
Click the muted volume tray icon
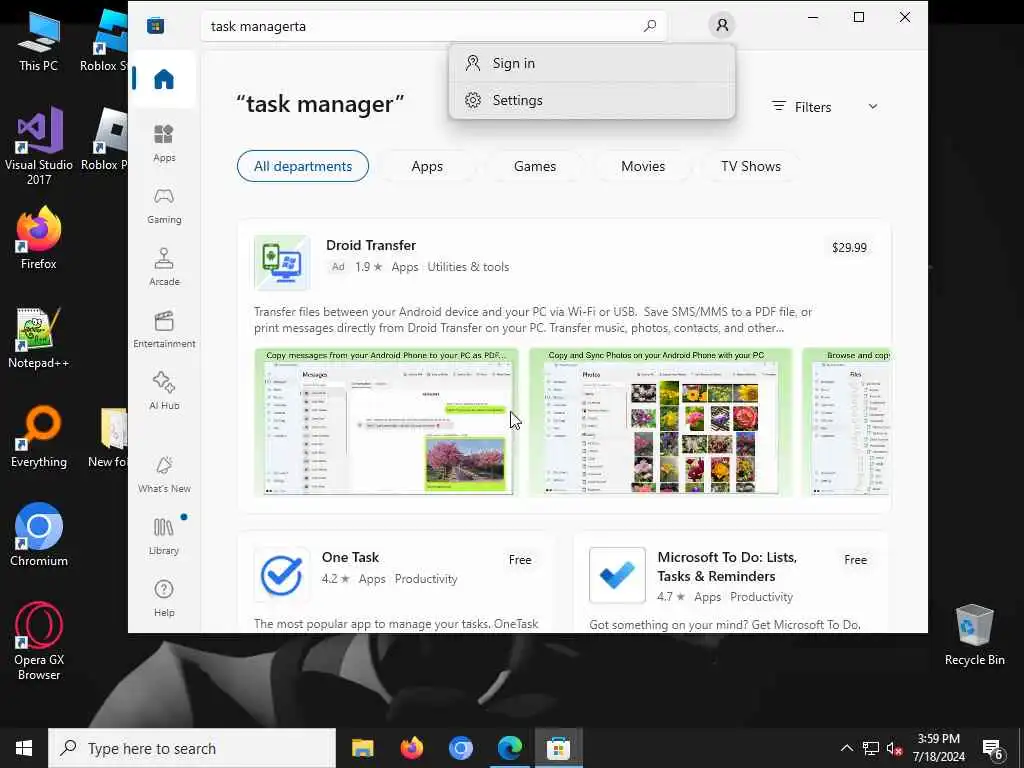coord(895,748)
